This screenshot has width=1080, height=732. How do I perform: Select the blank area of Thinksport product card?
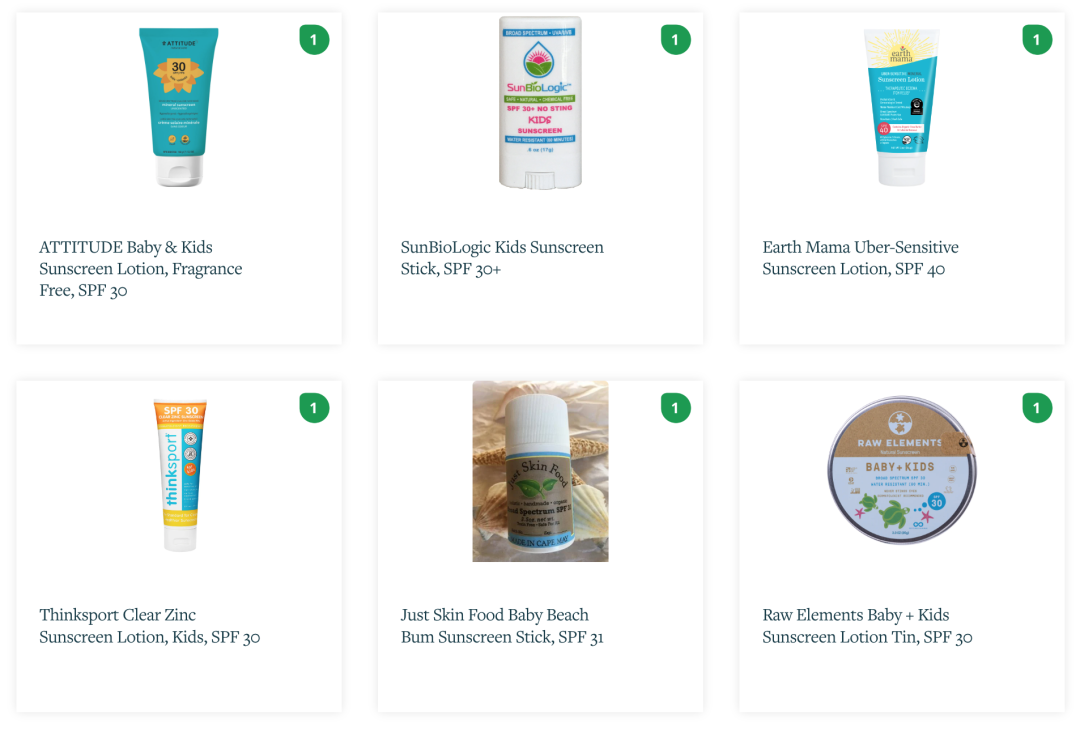179,682
